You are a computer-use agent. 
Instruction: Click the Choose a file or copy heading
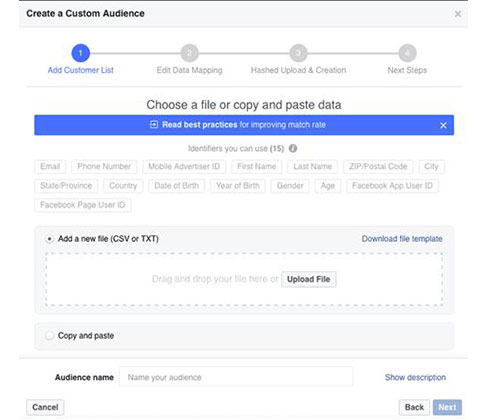coord(244,105)
